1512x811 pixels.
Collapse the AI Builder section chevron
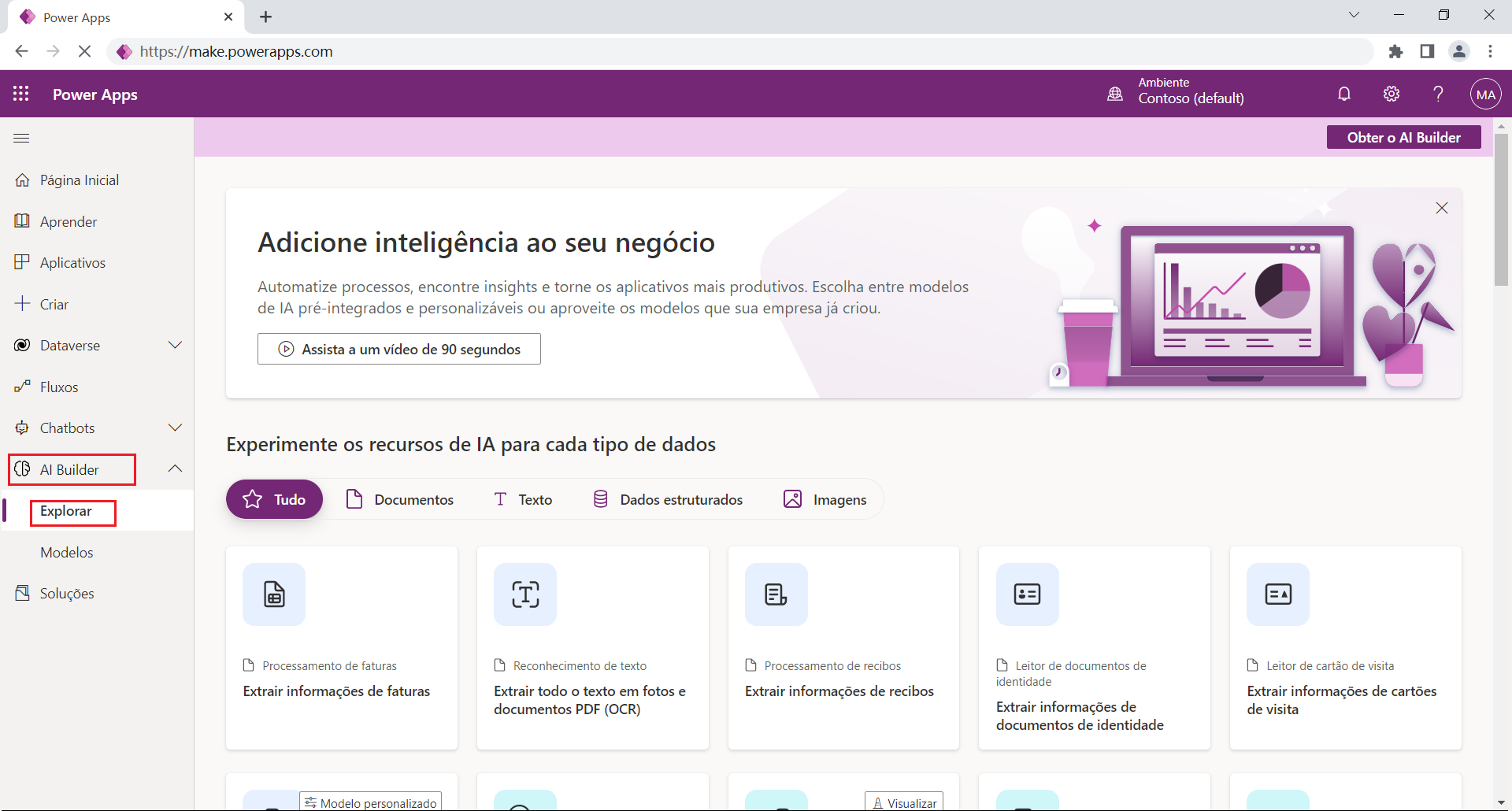coord(175,469)
